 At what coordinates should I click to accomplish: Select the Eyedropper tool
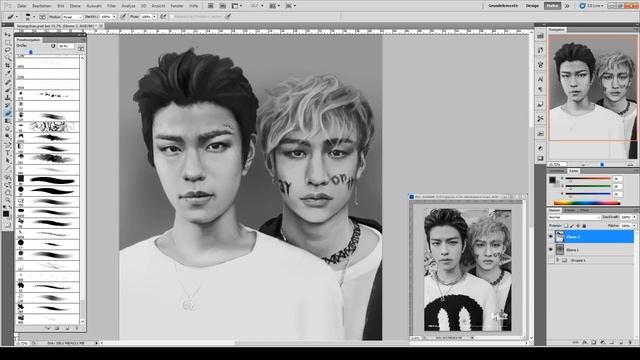tap(8, 73)
